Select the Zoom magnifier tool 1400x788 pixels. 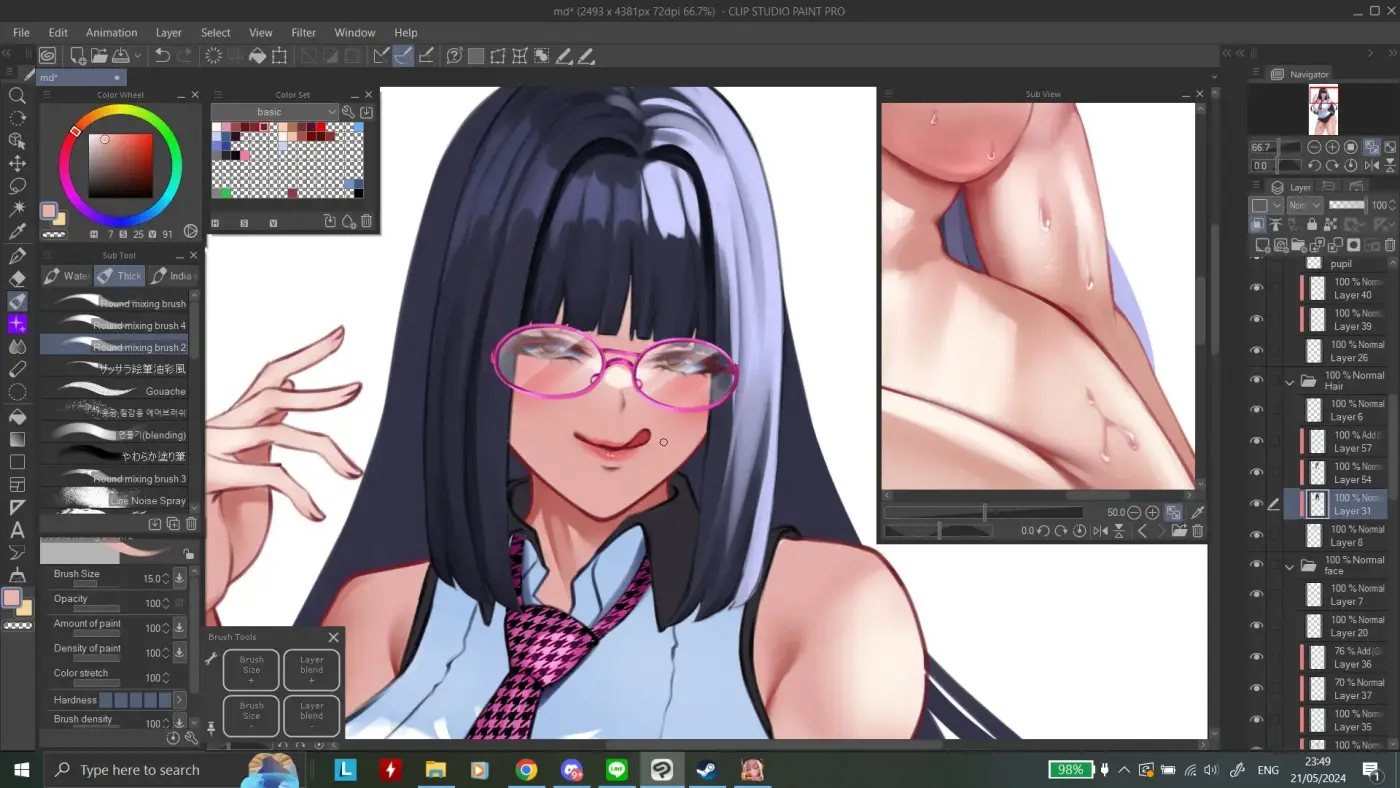pyautogui.click(x=17, y=96)
